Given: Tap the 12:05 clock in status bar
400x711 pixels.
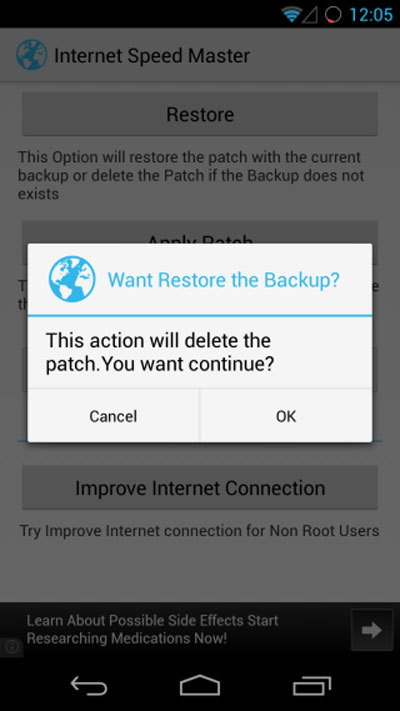Looking at the screenshot, I should click(371, 15).
